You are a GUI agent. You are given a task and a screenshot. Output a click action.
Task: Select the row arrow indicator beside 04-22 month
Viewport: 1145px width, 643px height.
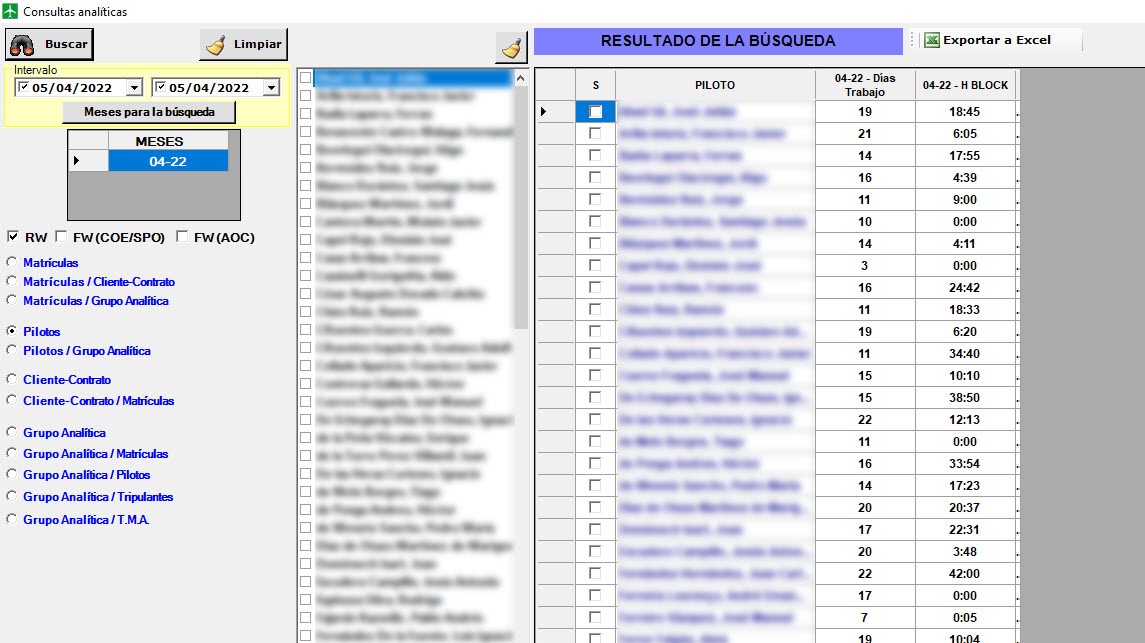[x=76, y=161]
